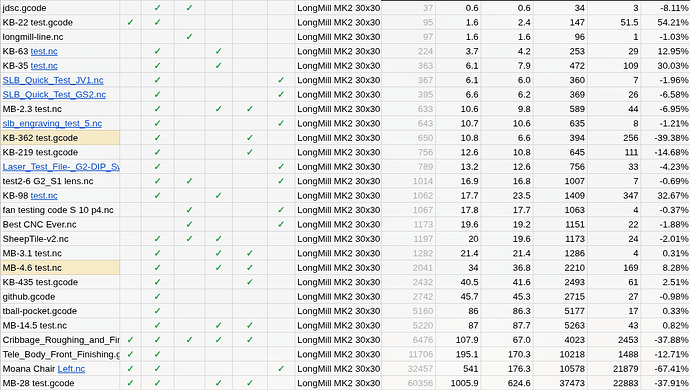Select the Tele_Body_Front_Finishing cell
Screen dimensions: 690x390
point(60,354)
